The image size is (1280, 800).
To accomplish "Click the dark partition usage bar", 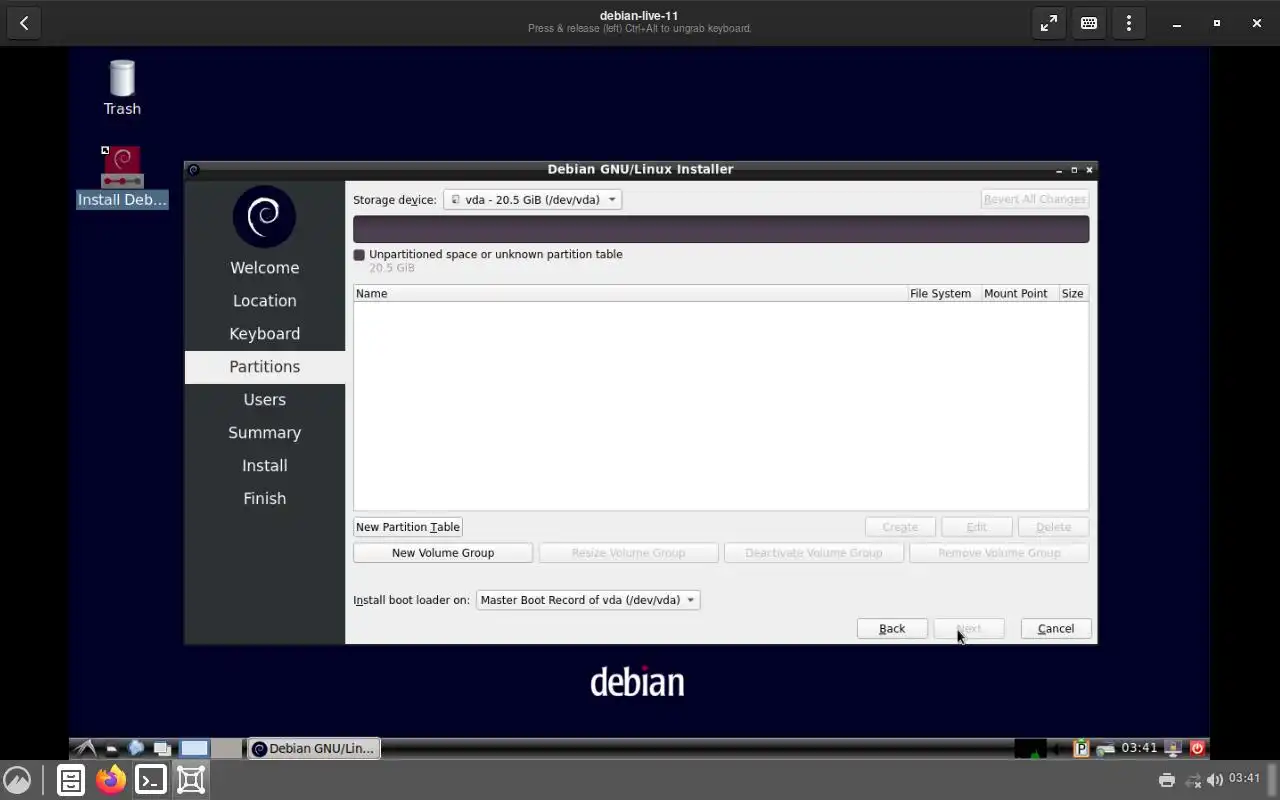I will [x=721, y=229].
